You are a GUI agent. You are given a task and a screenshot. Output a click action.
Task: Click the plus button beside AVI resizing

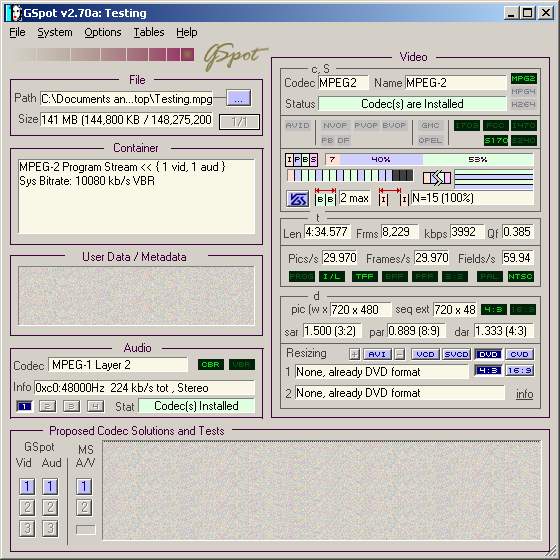354,354
